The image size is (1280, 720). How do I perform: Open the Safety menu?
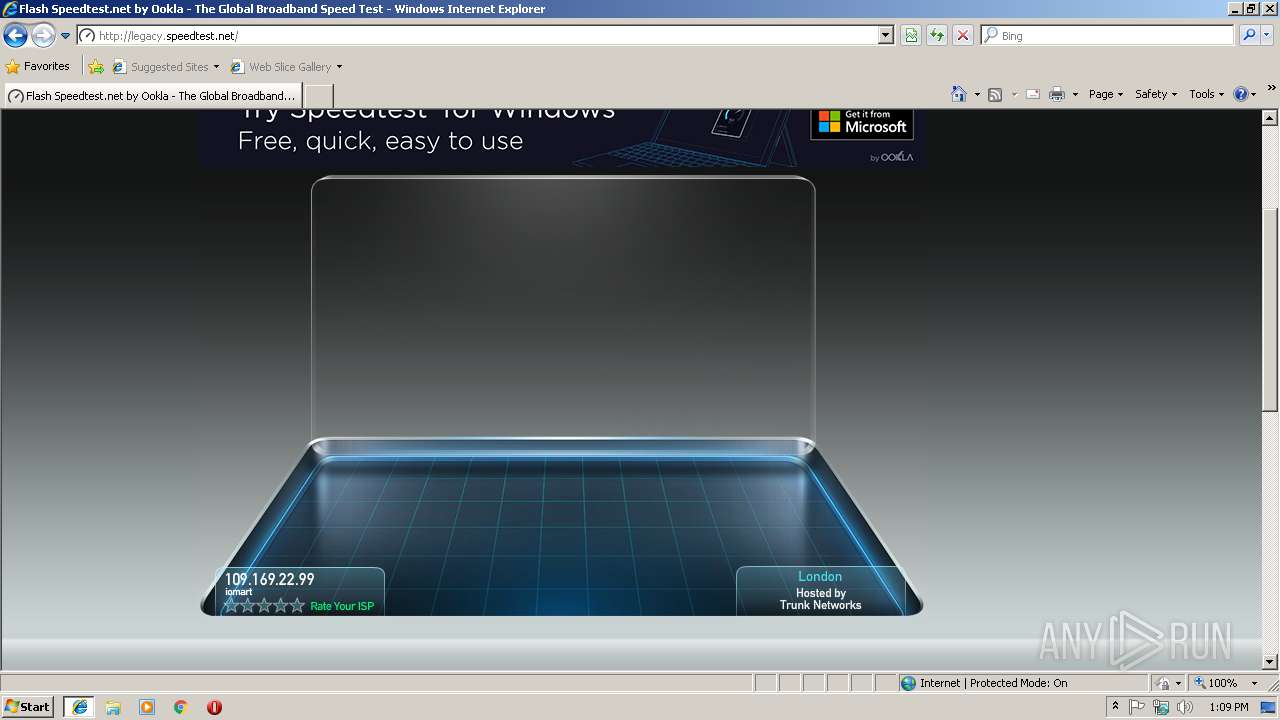1156,94
